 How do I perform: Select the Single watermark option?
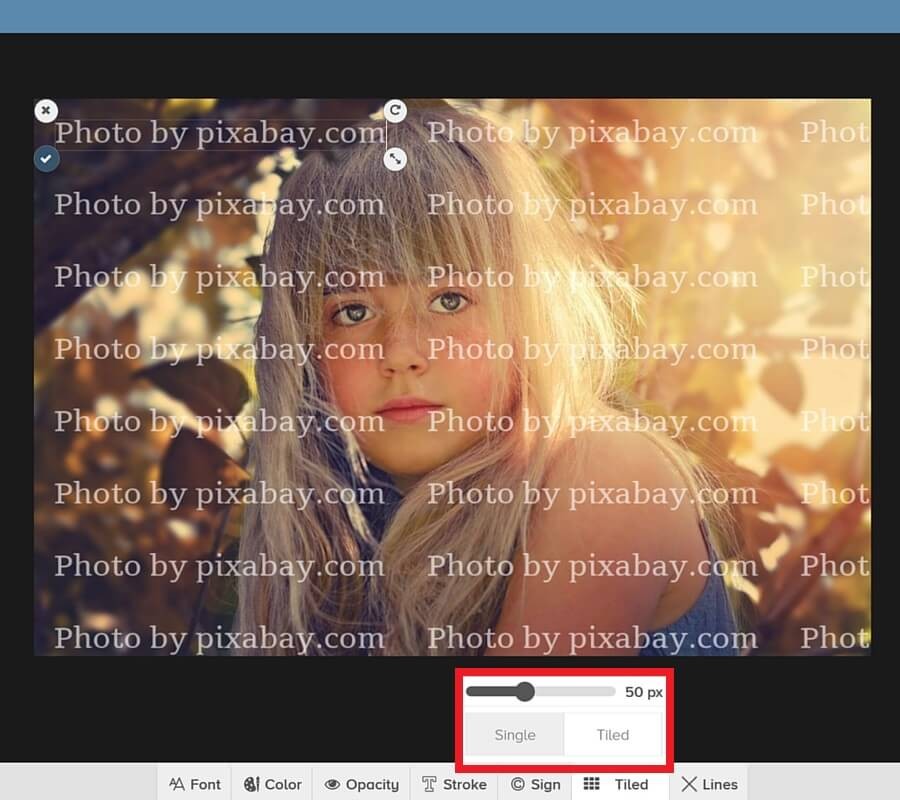pyautogui.click(x=515, y=735)
